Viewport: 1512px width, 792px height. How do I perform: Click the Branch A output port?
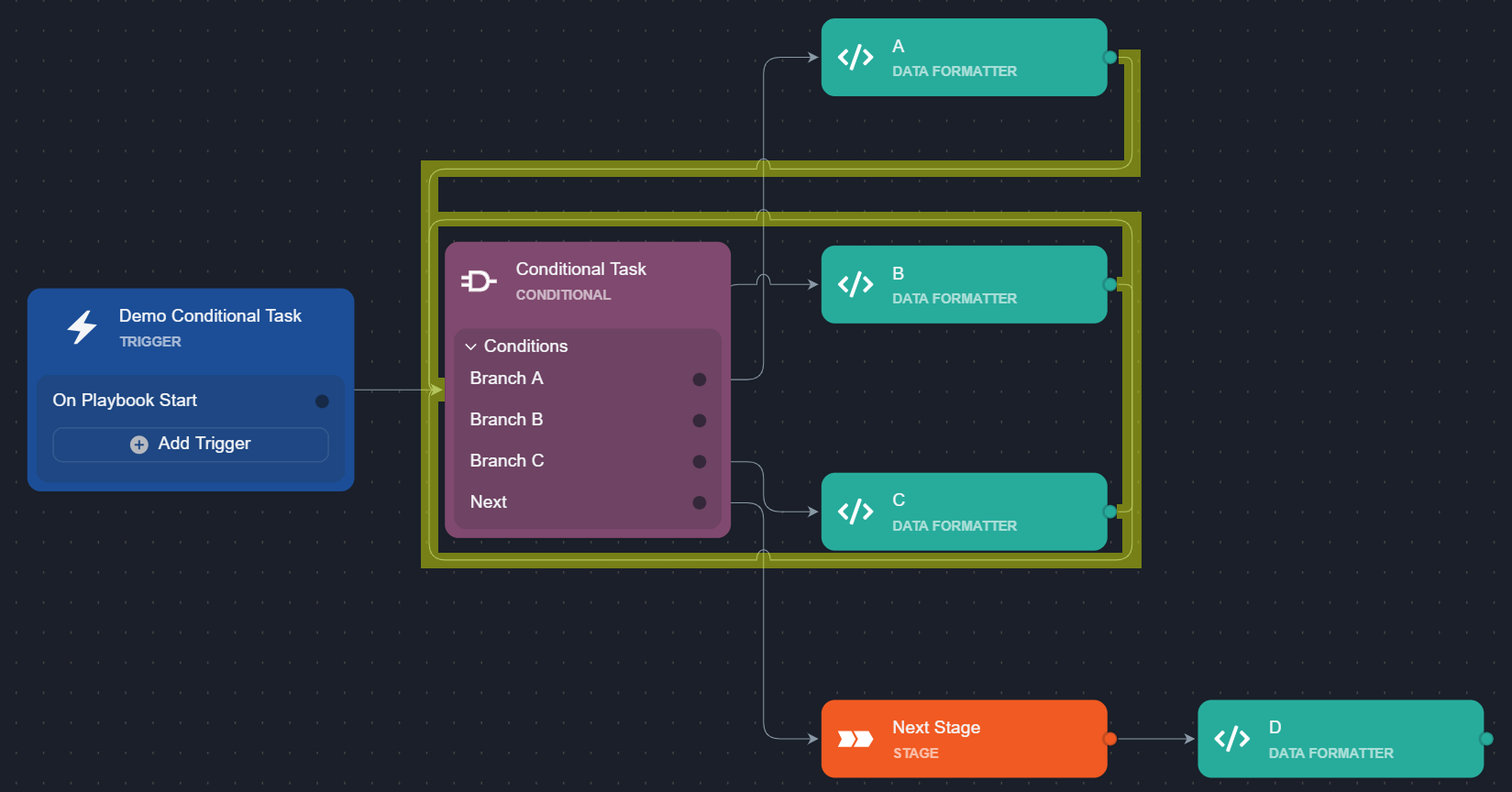(x=700, y=379)
